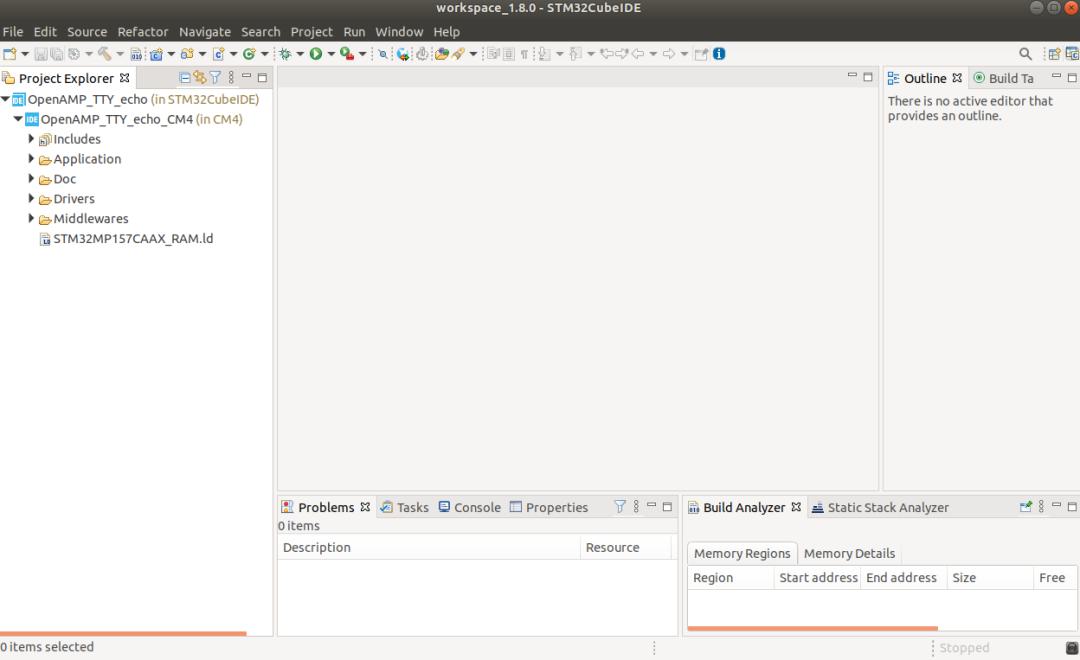Open the Window menu
1080x660 pixels.
click(399, 32)
